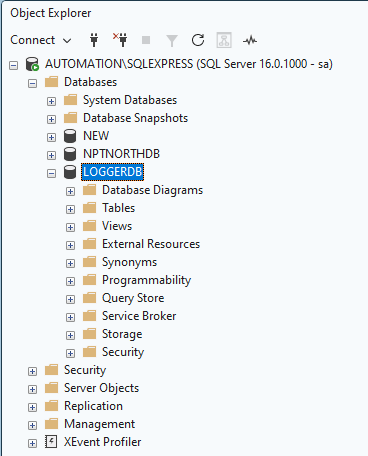Expand System Databases node

pyautogui.click(x=51, y=101)
